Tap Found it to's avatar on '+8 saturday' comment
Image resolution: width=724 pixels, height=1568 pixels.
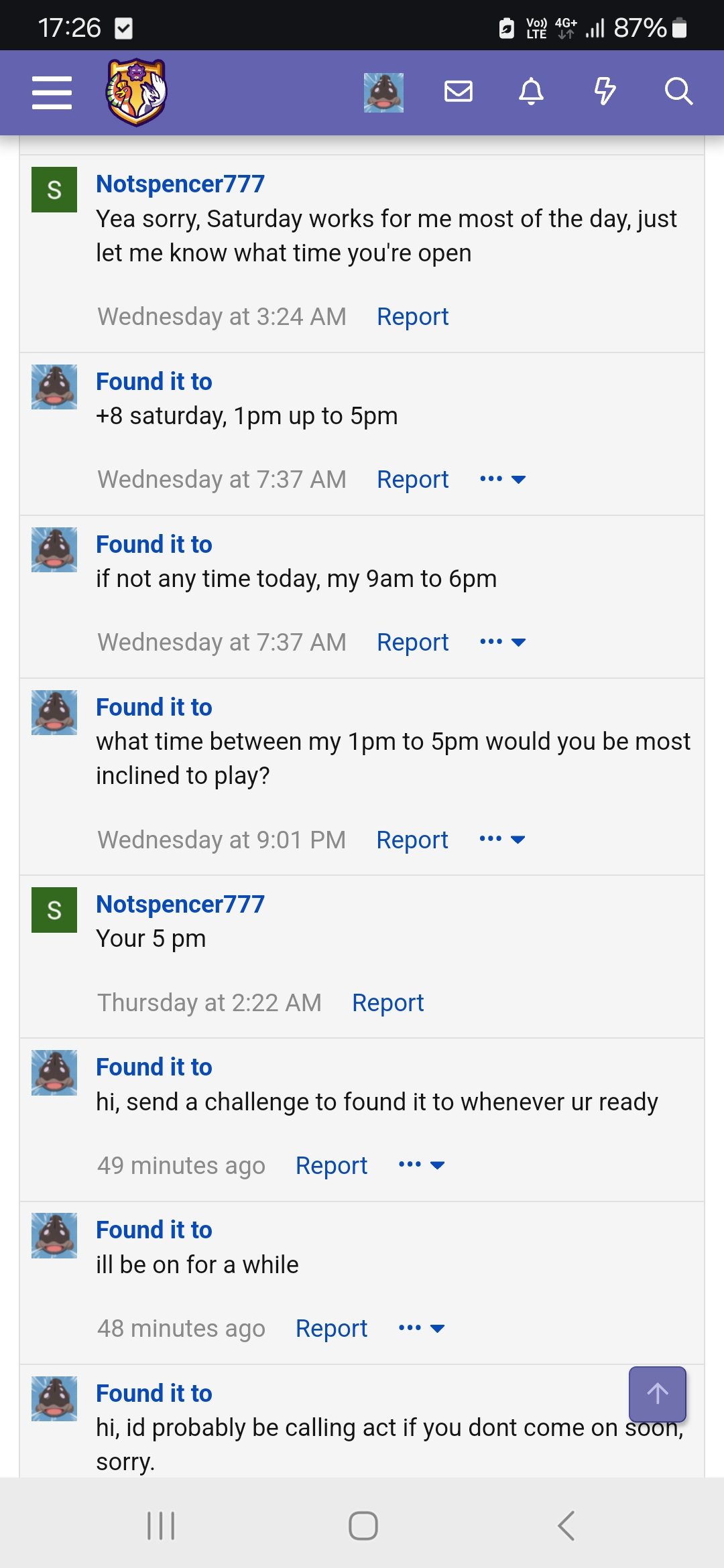click(x=54, y=387)
